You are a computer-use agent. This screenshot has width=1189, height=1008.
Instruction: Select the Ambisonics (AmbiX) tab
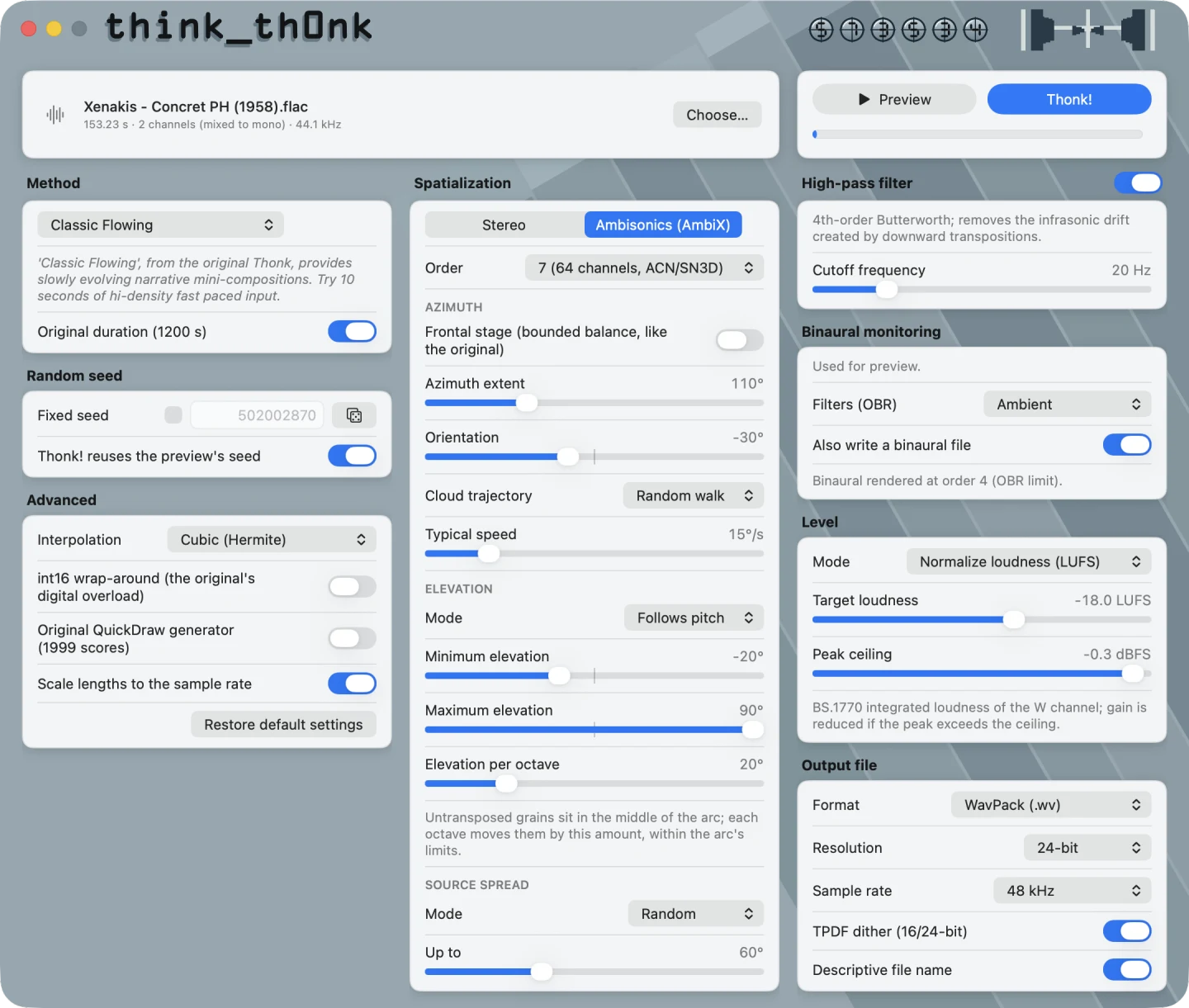(663, 225)
